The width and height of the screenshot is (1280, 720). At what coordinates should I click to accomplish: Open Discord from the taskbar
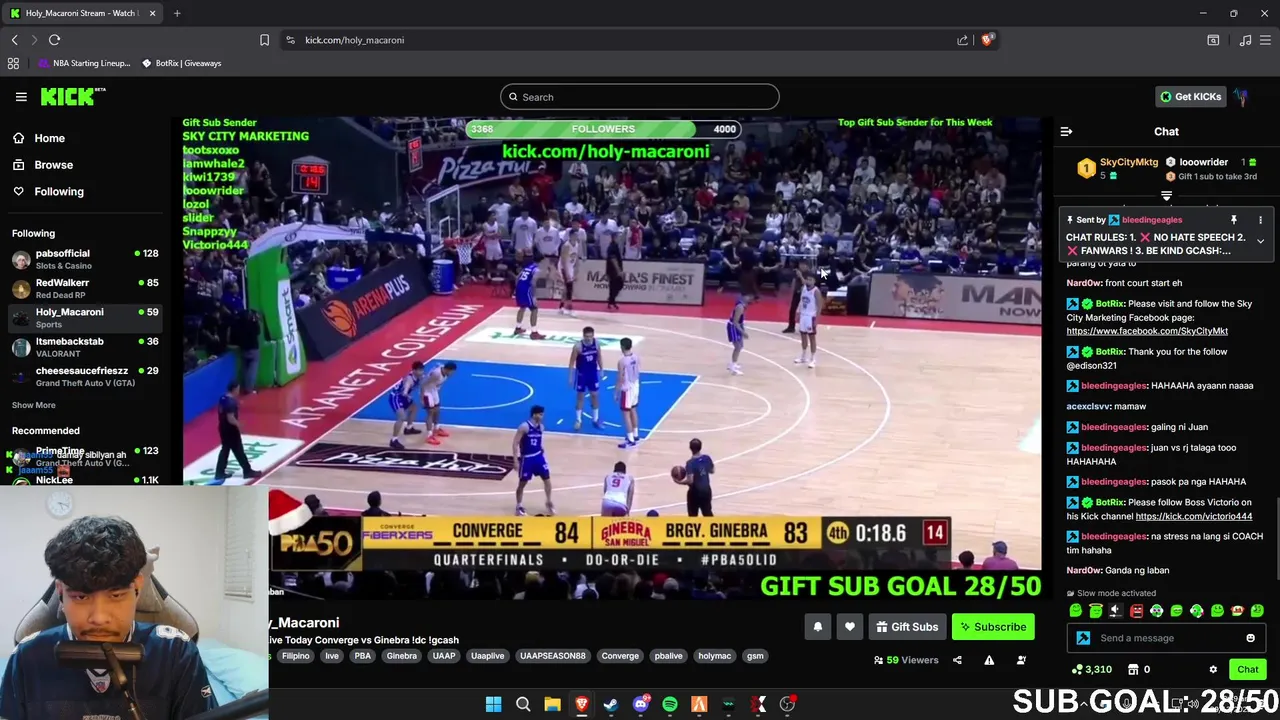click(x=640, y=705)
